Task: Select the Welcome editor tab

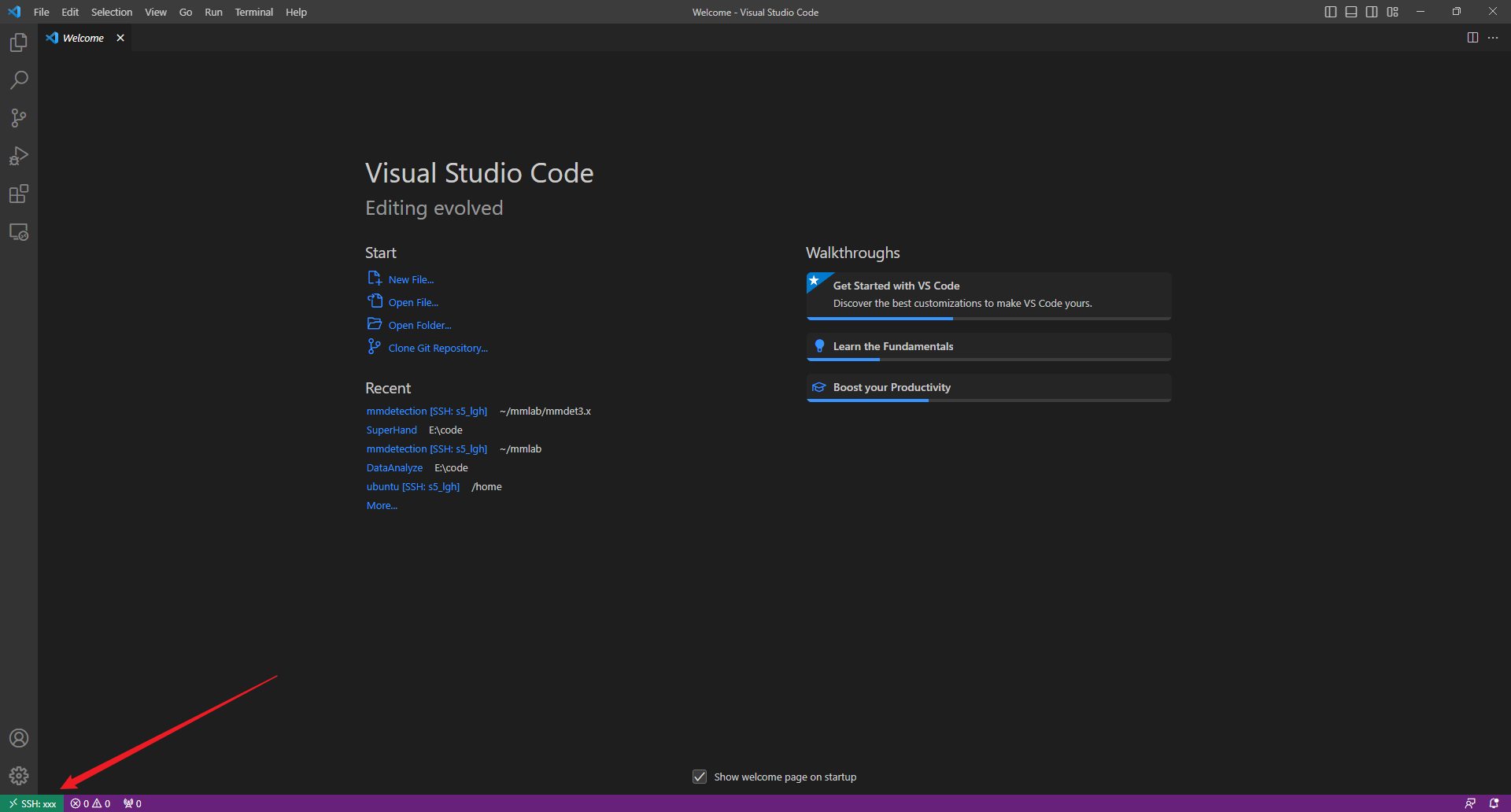Action: 83,38
